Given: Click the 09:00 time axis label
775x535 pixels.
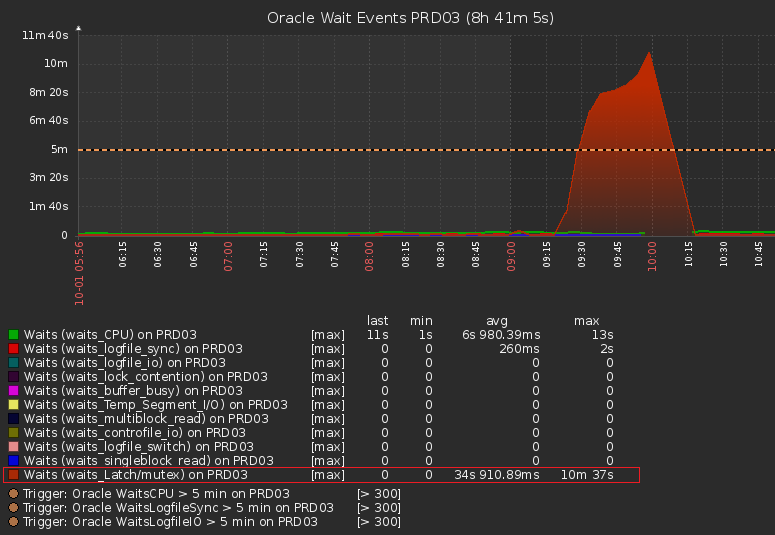Looking at the screenshot, I should [x=511, y=256].
